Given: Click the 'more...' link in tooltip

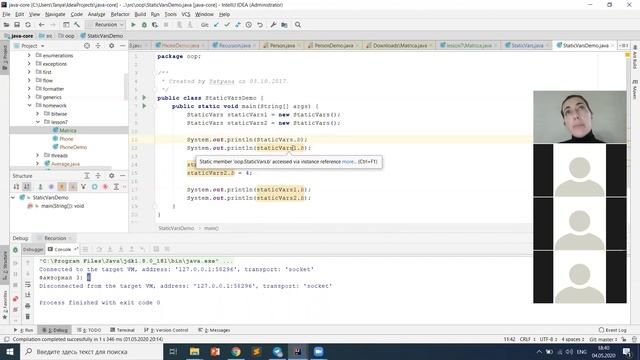Looking at the screenshot, I should [349, 162].
